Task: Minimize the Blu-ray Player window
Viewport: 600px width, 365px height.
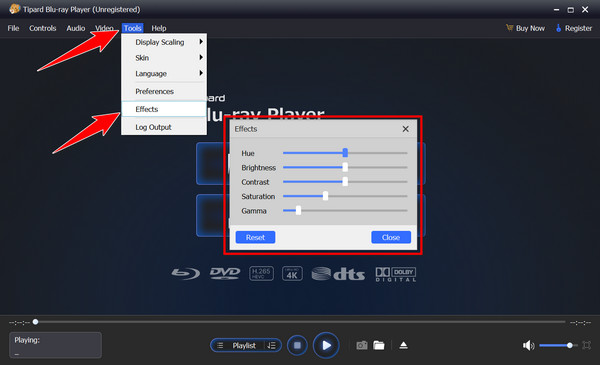Action: (x=556, y=10)
